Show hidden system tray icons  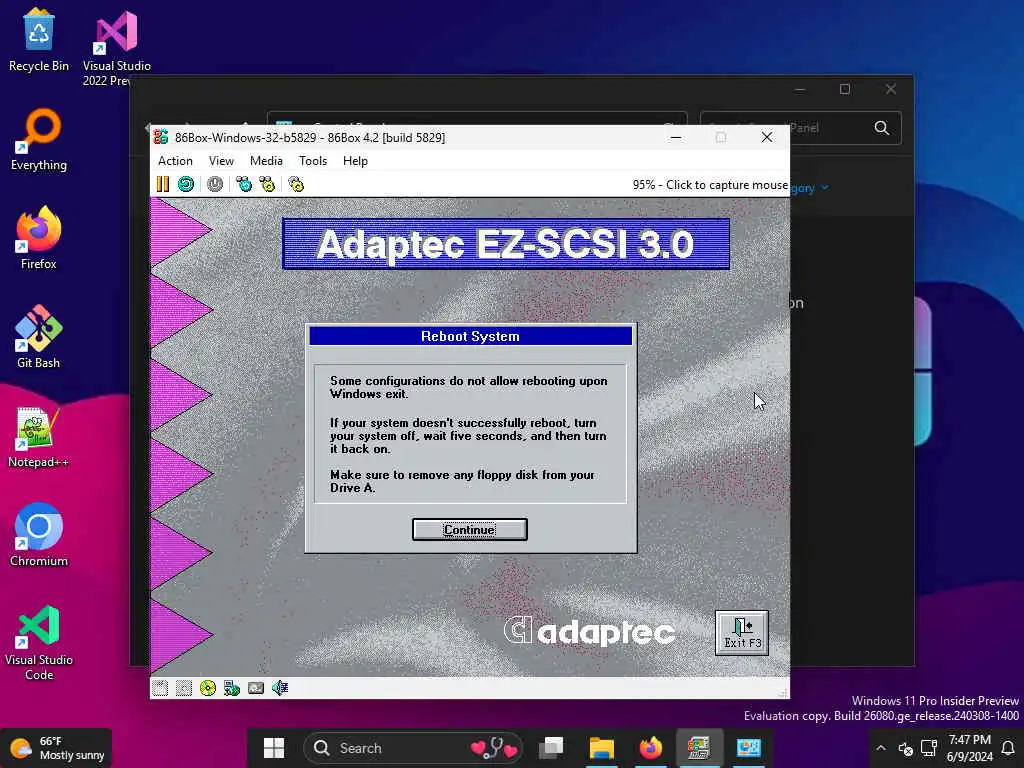coord(881,748)
